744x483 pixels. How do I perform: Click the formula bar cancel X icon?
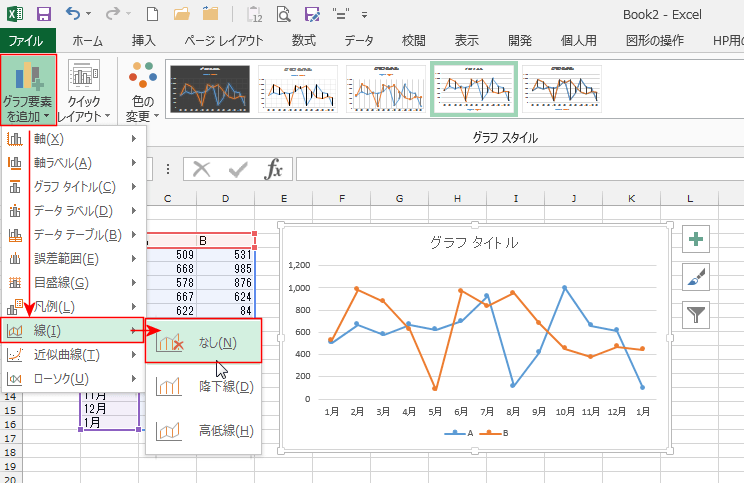(202, 169)
